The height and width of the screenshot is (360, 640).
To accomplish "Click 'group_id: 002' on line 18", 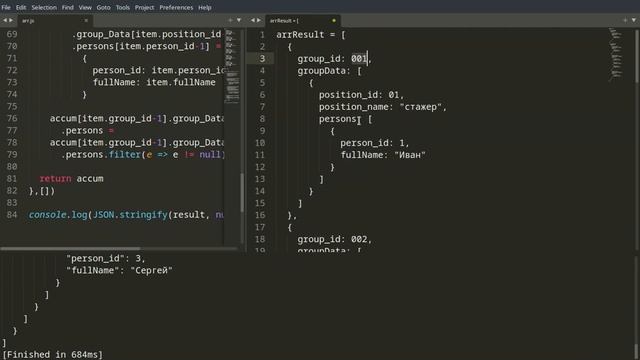I will point(332,239).
